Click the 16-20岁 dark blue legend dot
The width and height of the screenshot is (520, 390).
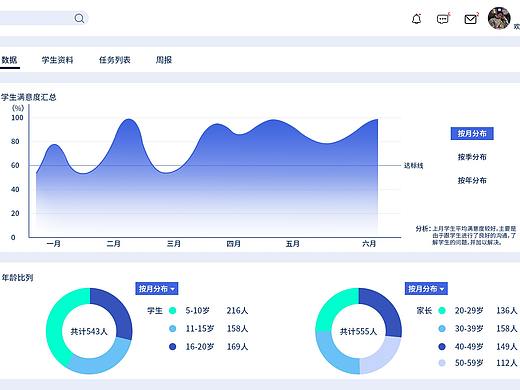coord(173,347)
